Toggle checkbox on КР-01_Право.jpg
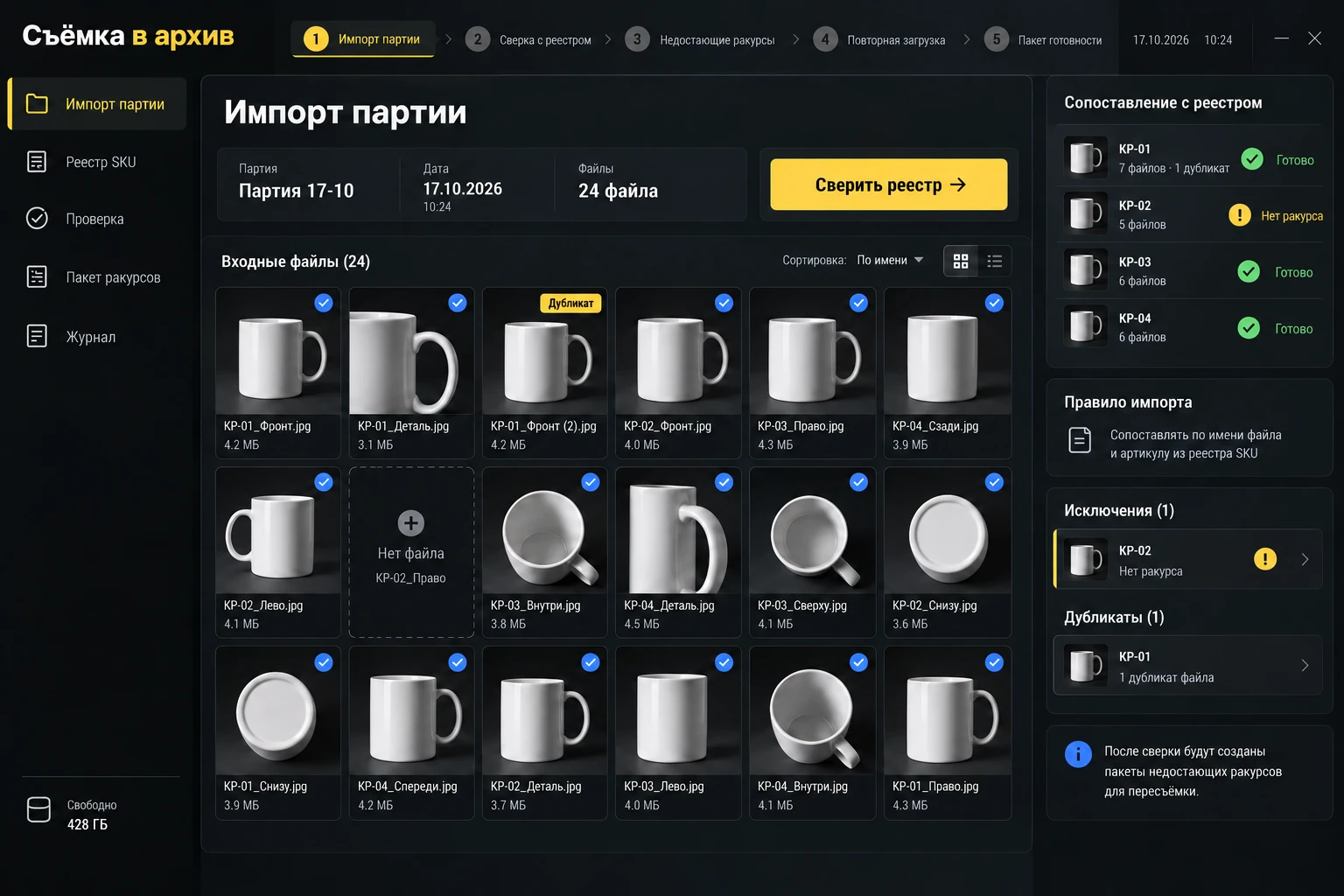The width and height of the screenshot is (1344, 896). (995, 662)
